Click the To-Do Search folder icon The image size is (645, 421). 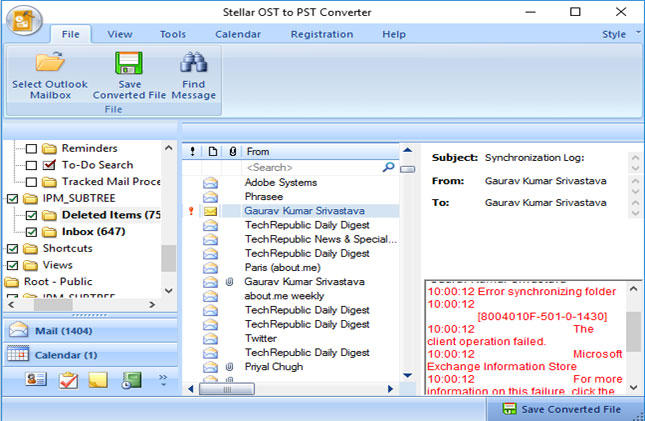click(x=49, y=165)
